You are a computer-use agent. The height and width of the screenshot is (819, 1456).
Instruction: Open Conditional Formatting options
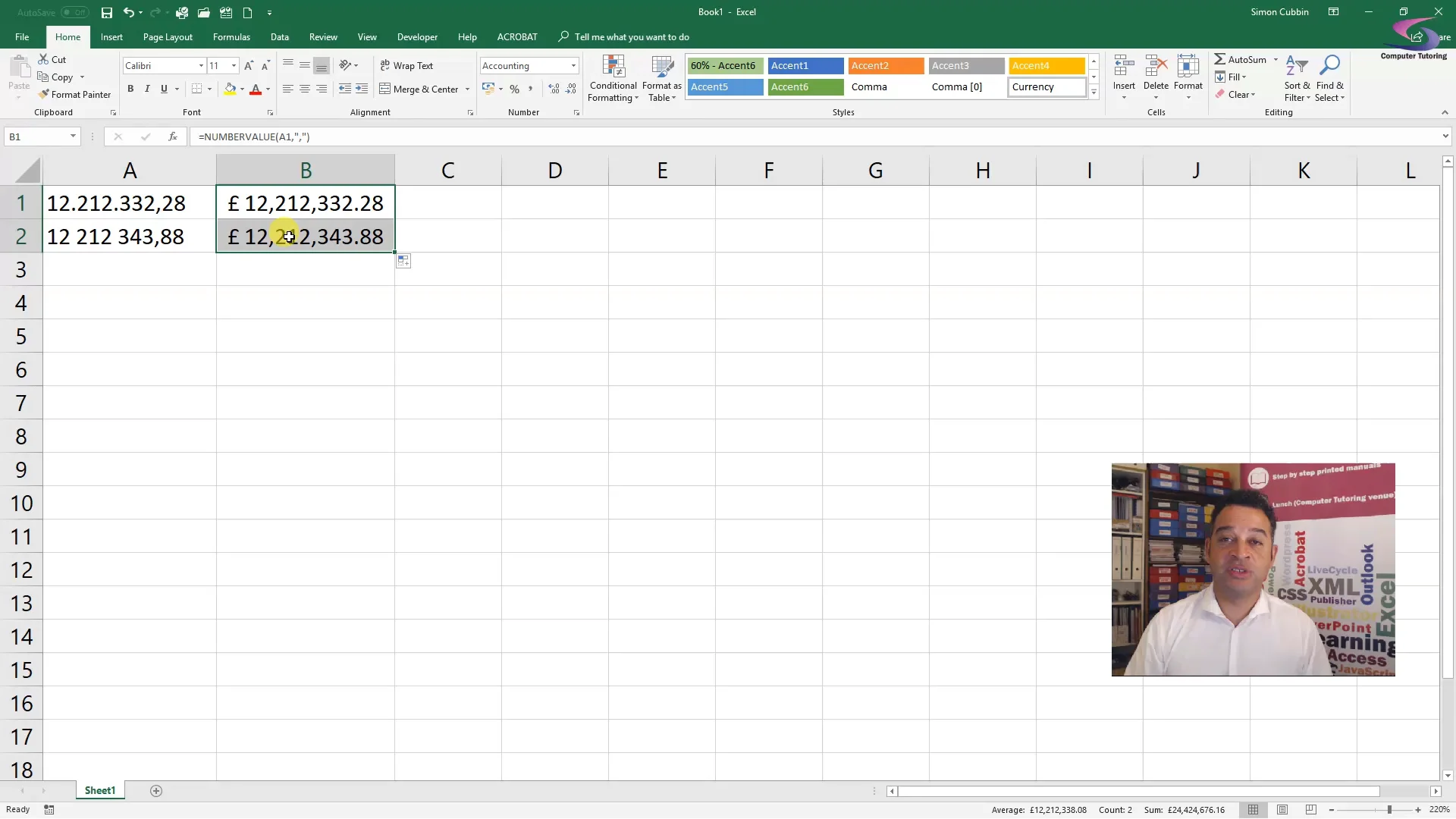[x=613, y=78]
